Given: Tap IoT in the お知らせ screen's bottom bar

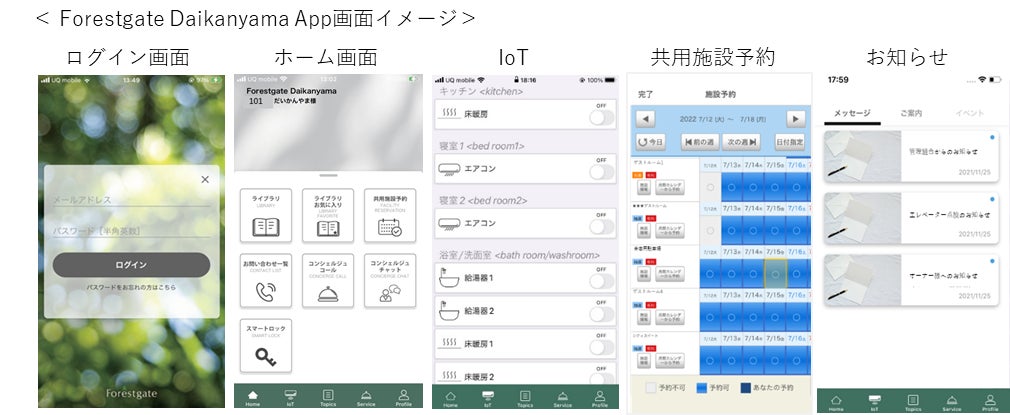Looking at the screenshot, I should click(874, 403).
